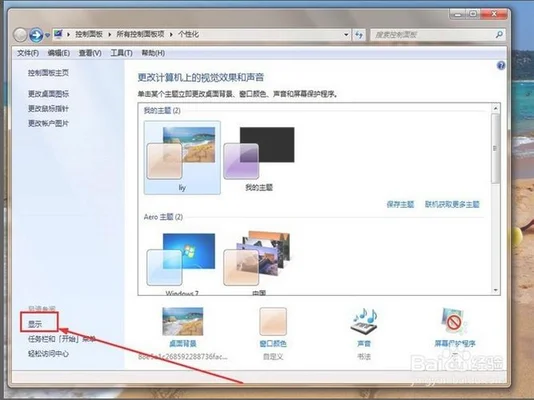Screen dimensions: 534x400
Task: Select 控制面板 breadcrumb in address bar
Action: coord(89,34)
